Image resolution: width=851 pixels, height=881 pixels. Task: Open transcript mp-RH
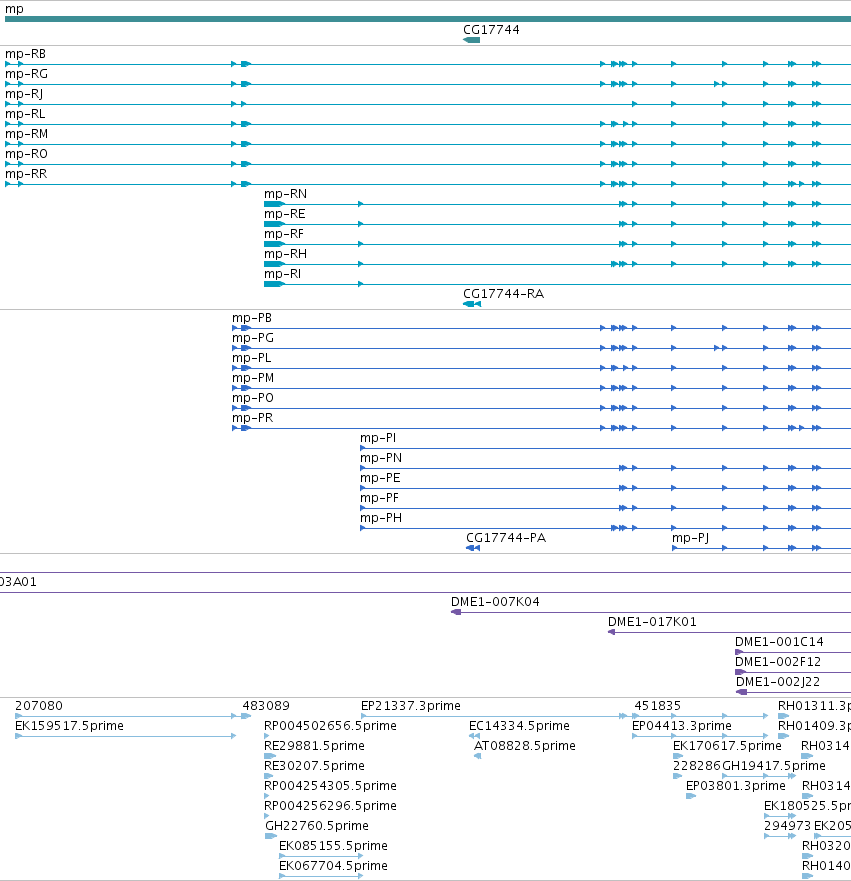pyautogui.click(x=285, y=254)
